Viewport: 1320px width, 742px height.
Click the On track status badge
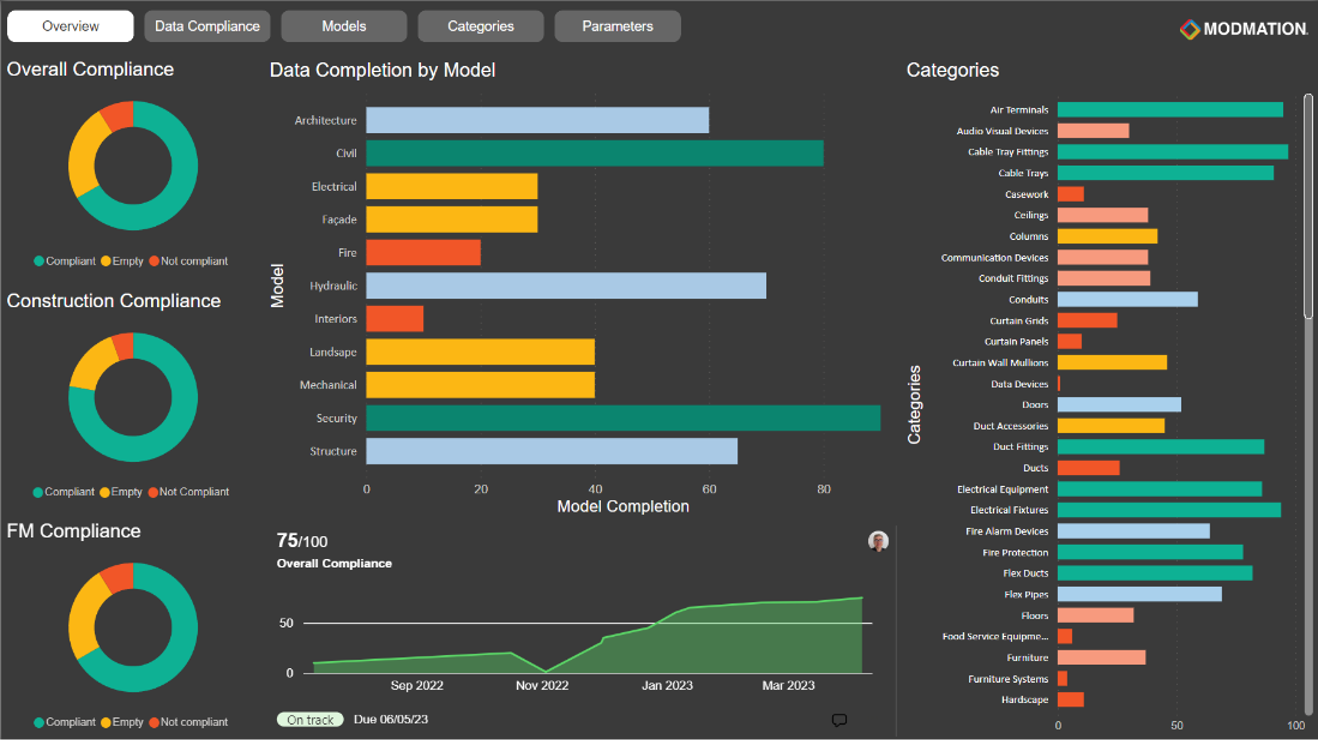(310, 720)
